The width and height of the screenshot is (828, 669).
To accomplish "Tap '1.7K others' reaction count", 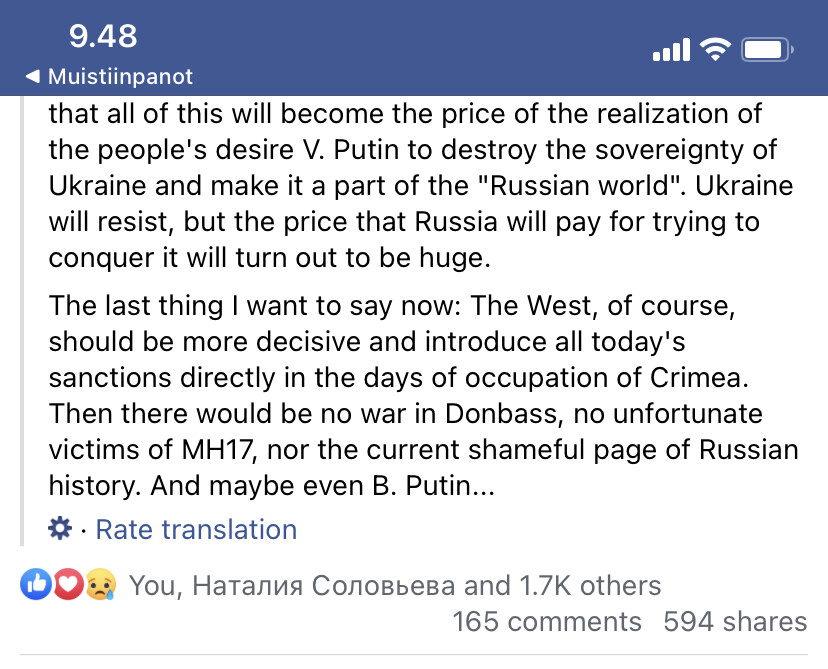I will [x=590, y=585].
